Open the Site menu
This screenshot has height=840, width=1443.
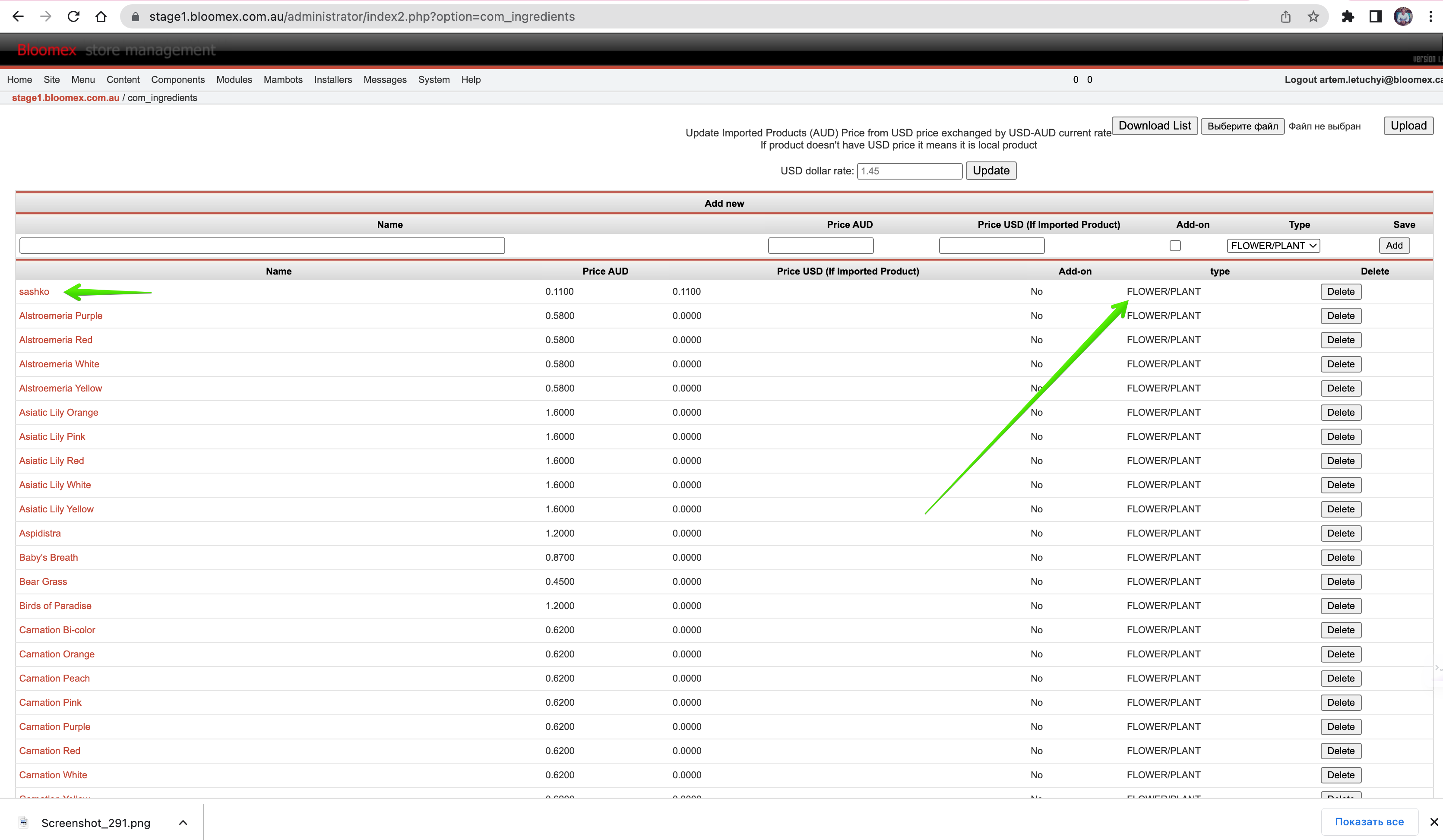51,79
